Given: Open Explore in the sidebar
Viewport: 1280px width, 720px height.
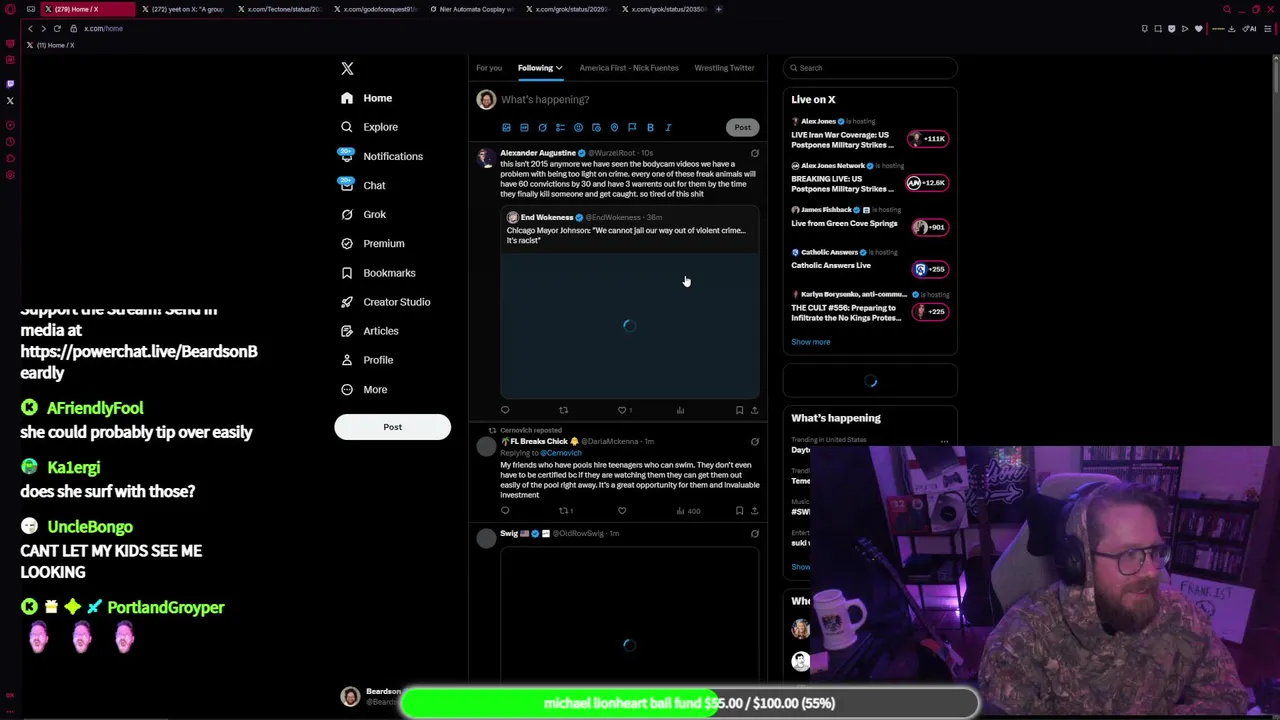Looking at the screenshot, I should 369,127.
